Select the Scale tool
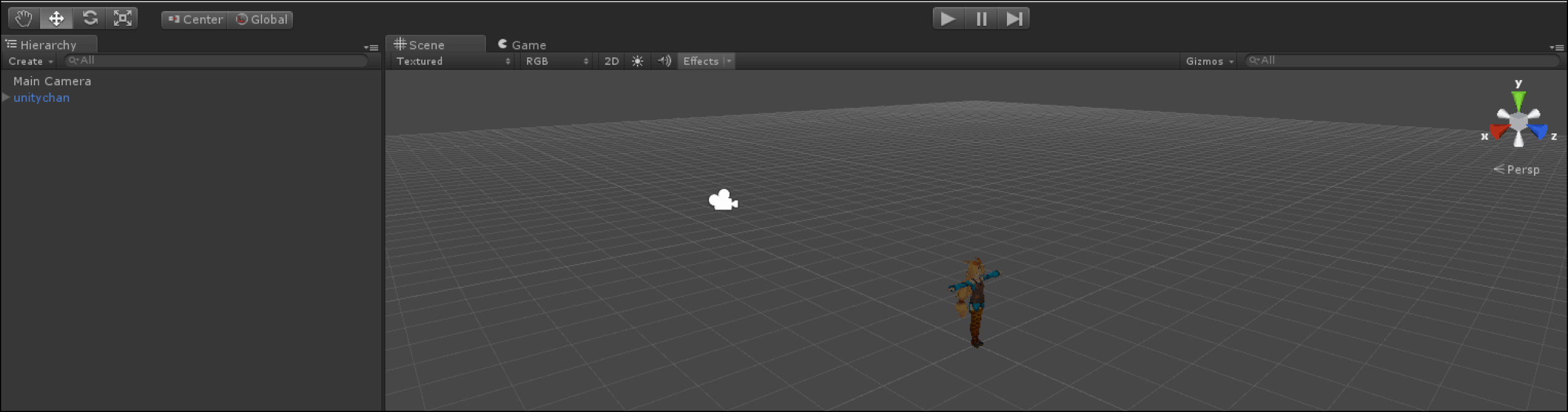 pyautogui.click(x=122, y=19)
